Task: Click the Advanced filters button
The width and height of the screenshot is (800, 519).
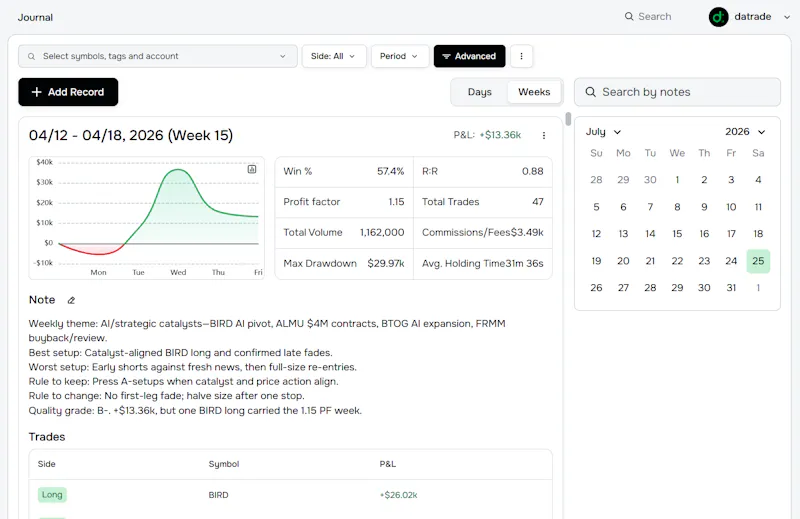Action: point(469,56)
